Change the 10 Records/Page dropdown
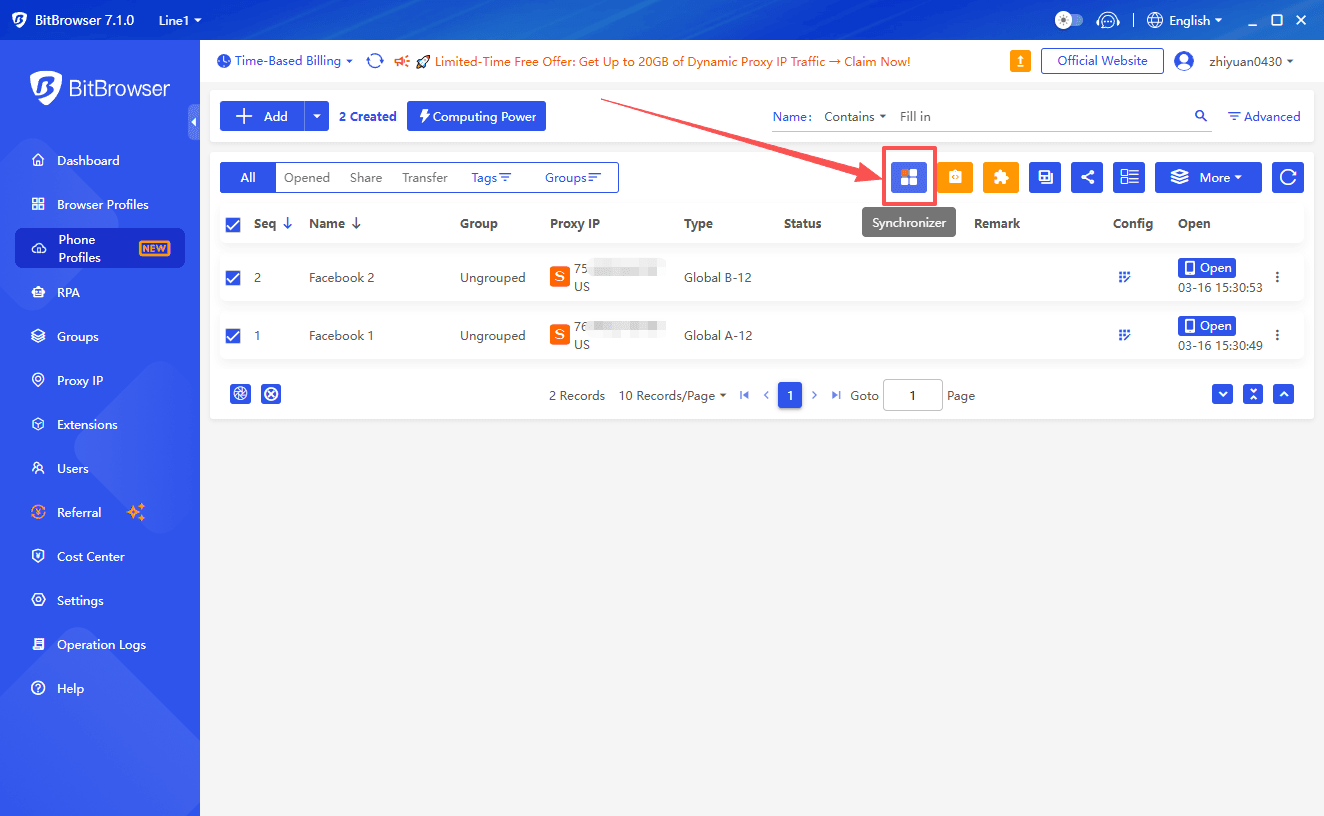This screenshot has width=1324, height=816. tap(672, 395)
